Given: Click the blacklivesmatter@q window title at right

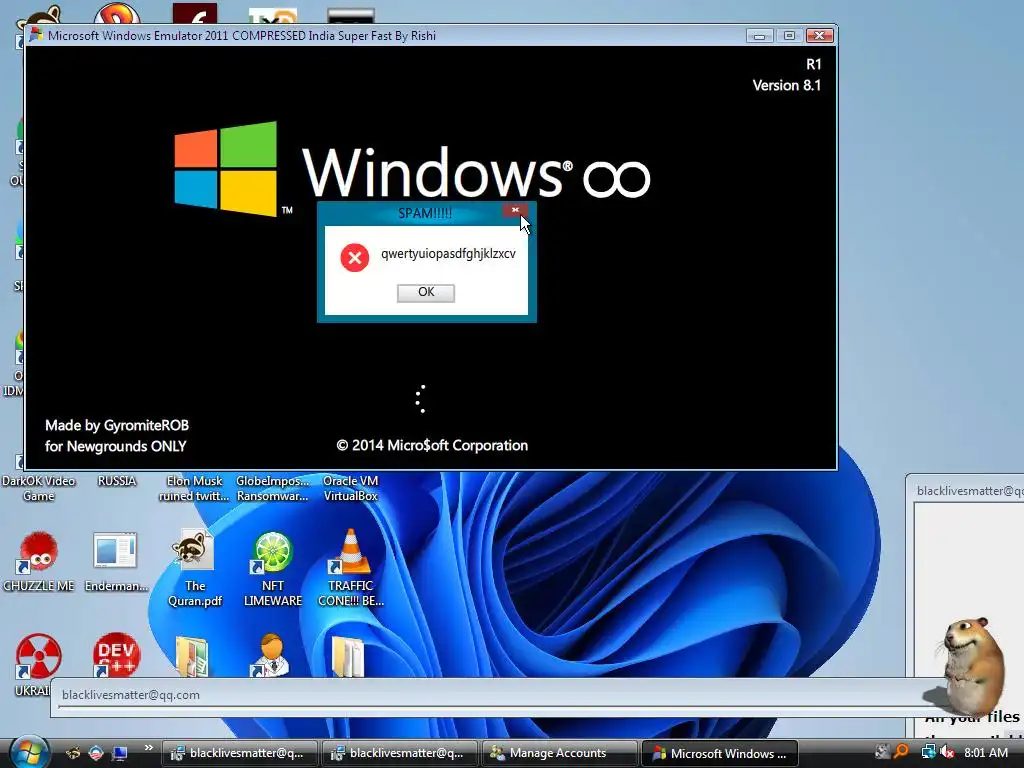Looking at the screenshot, I should coord(969,491).
